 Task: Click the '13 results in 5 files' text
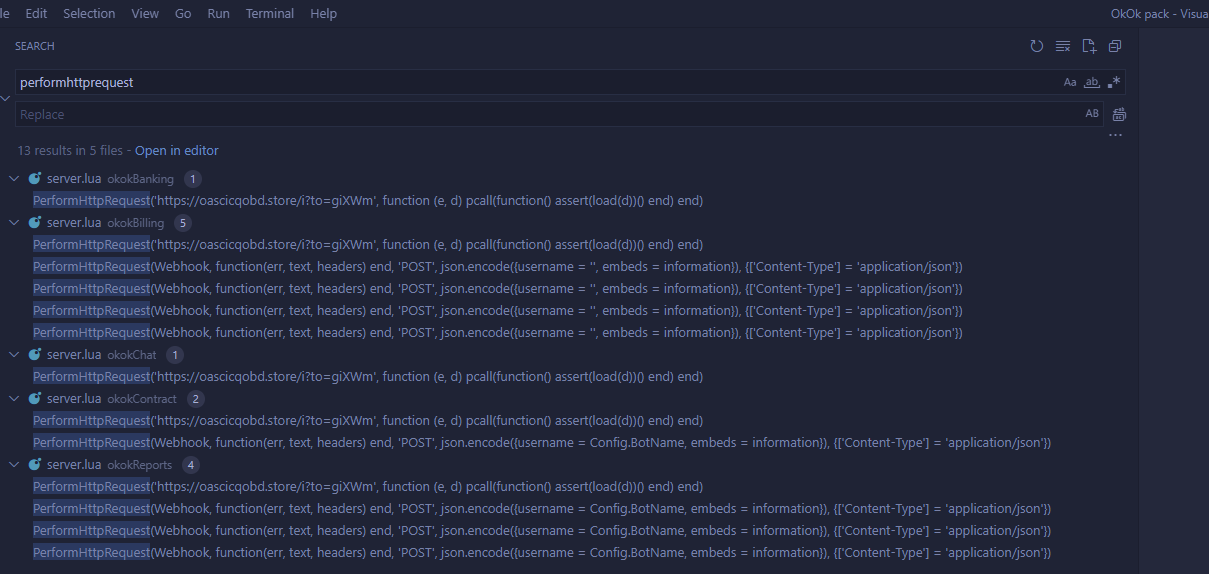[70, 151]
